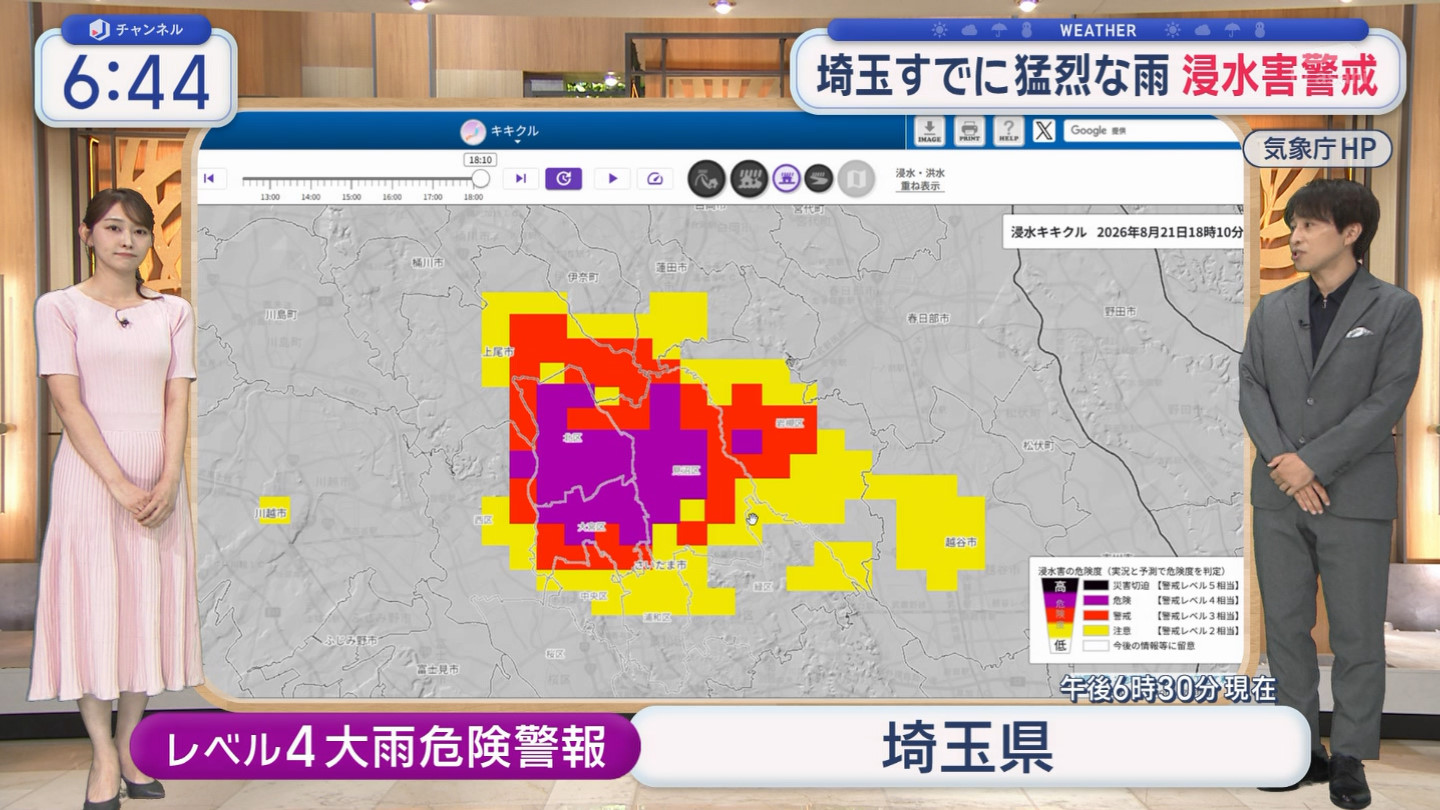The image size is (1440, 810).
Task: Click the Google search field
Action: pos(1151,131)
